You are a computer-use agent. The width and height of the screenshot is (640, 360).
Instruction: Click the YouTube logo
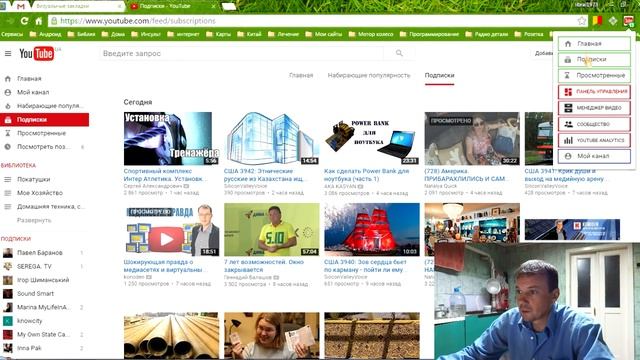point(37,53)
